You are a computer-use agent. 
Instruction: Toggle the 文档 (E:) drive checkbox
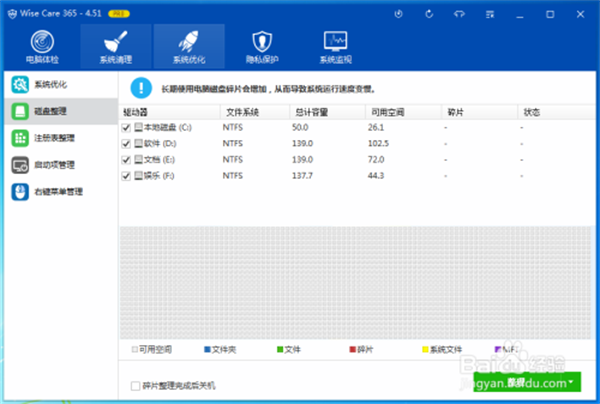click(126, 160)
